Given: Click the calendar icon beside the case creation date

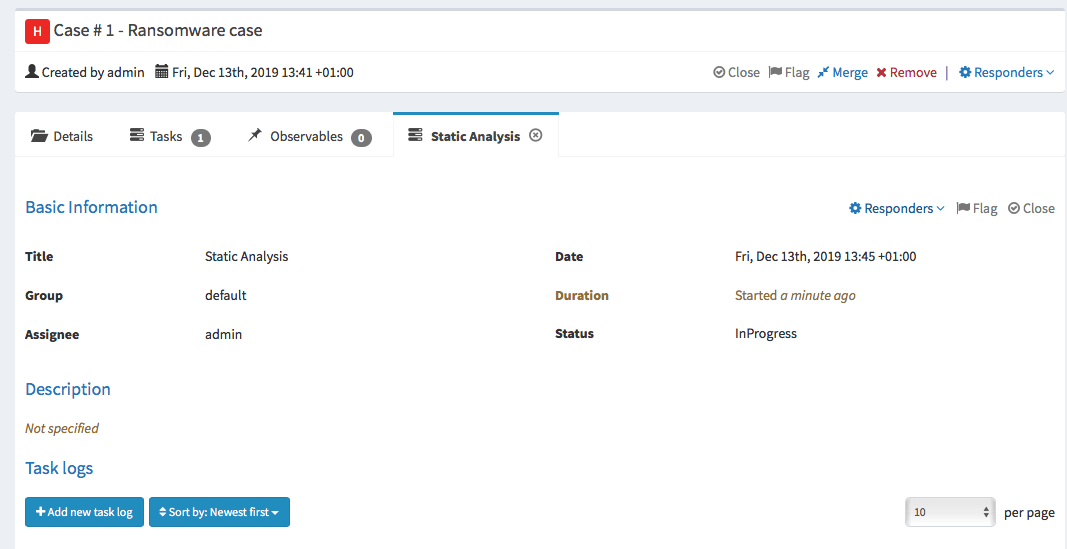Looking at the screenshot, I should pos(161,71).
